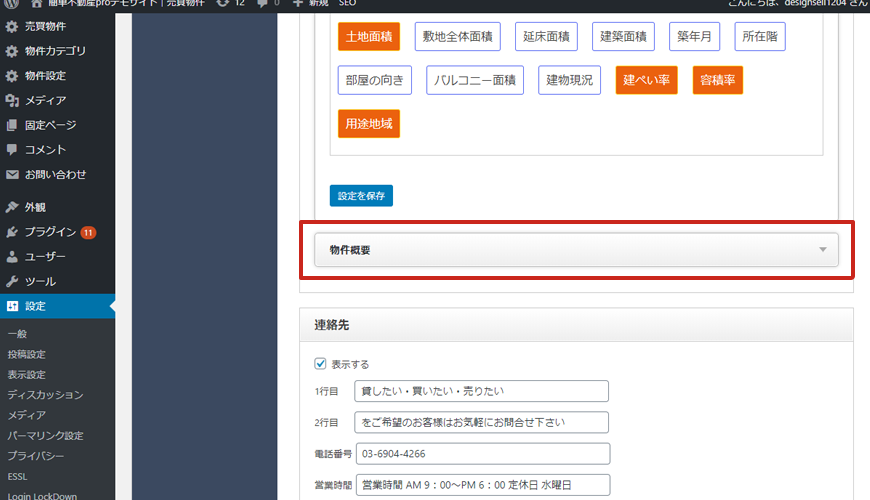Open the 売買物件 sidebar link
The image size is (870, 500).
(x=46, y=24)
